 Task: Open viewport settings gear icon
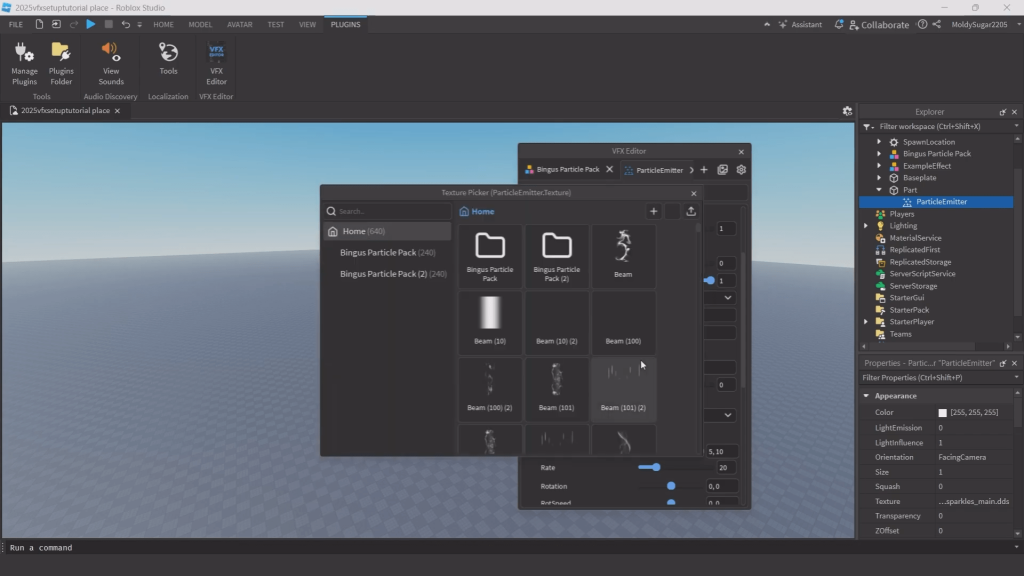[847, 111]
